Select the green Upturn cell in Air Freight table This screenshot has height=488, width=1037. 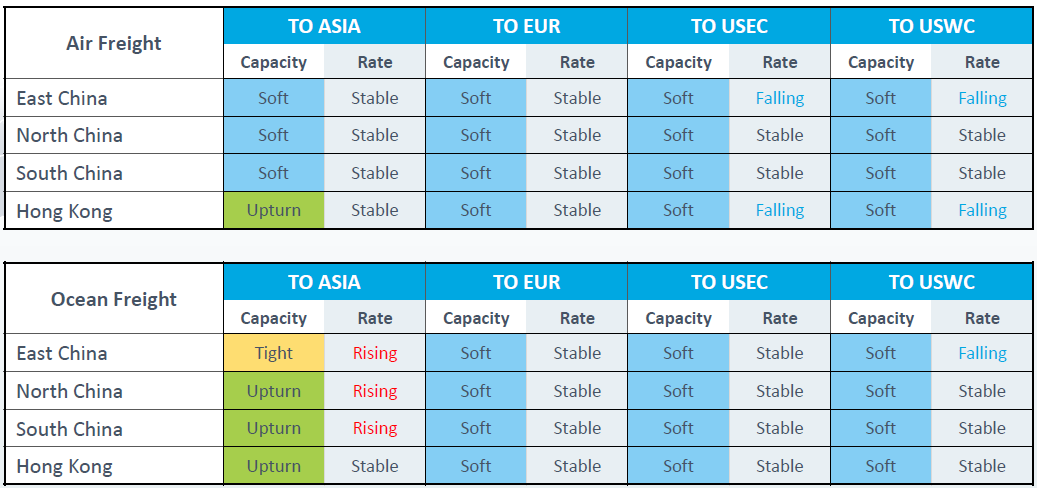pyautogui.click(x=273, y=210)
